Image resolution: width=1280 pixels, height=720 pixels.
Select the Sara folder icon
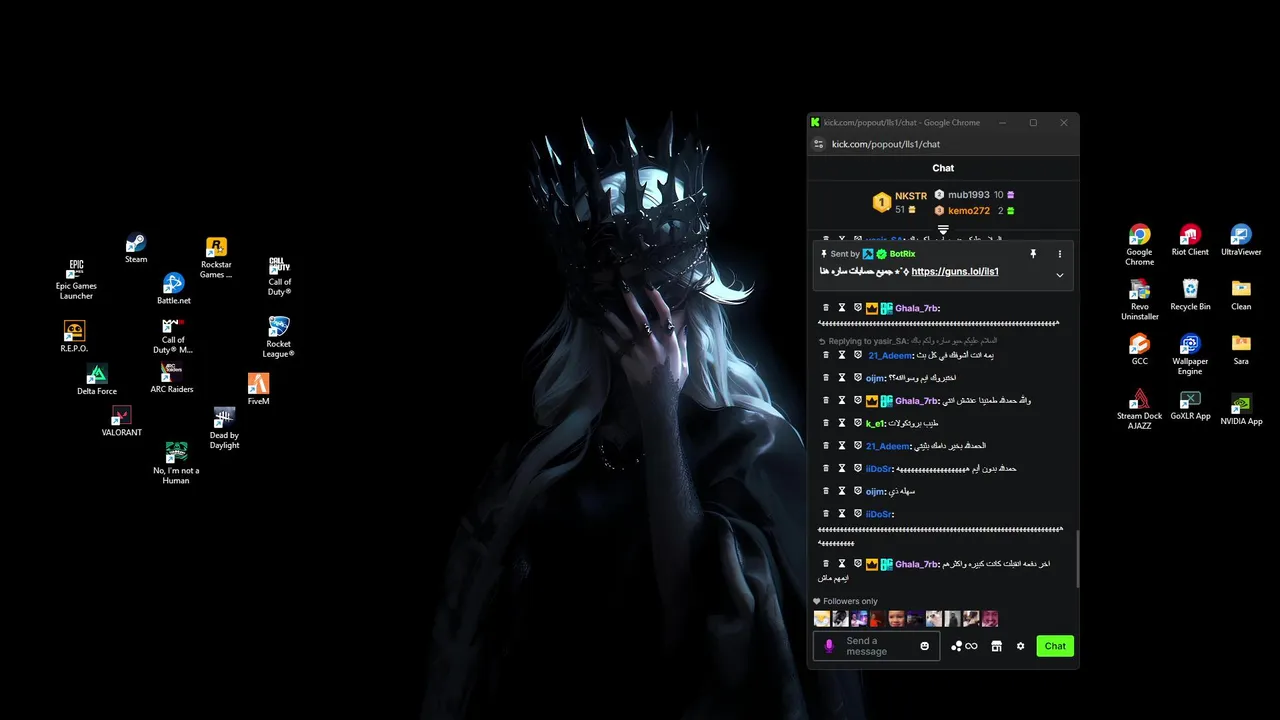click(x=1241, y=349)
